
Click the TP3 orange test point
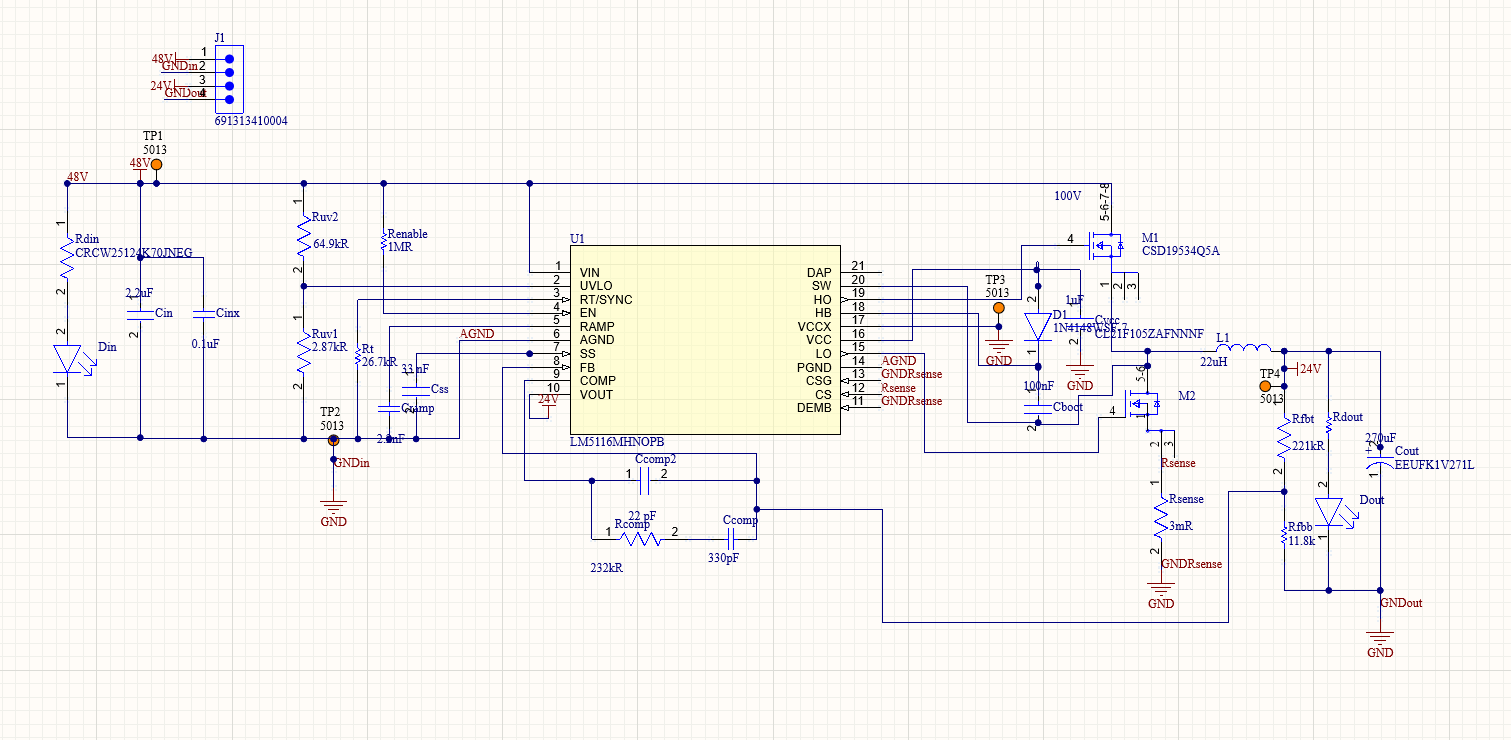998,308
